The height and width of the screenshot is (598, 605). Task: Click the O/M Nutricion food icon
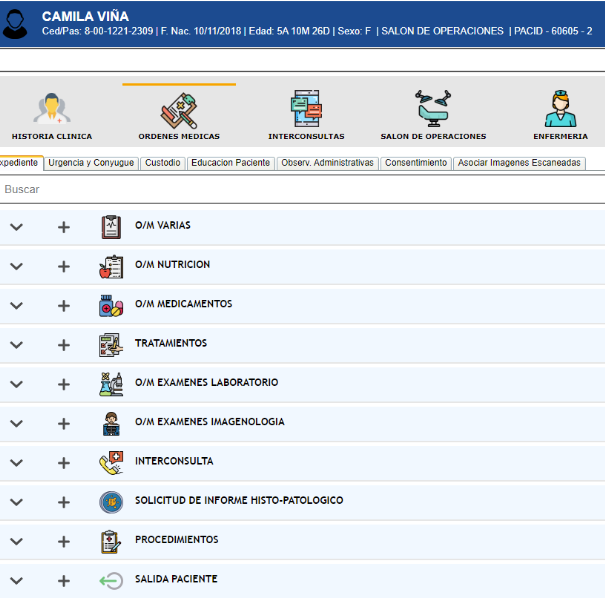(111, 266)
